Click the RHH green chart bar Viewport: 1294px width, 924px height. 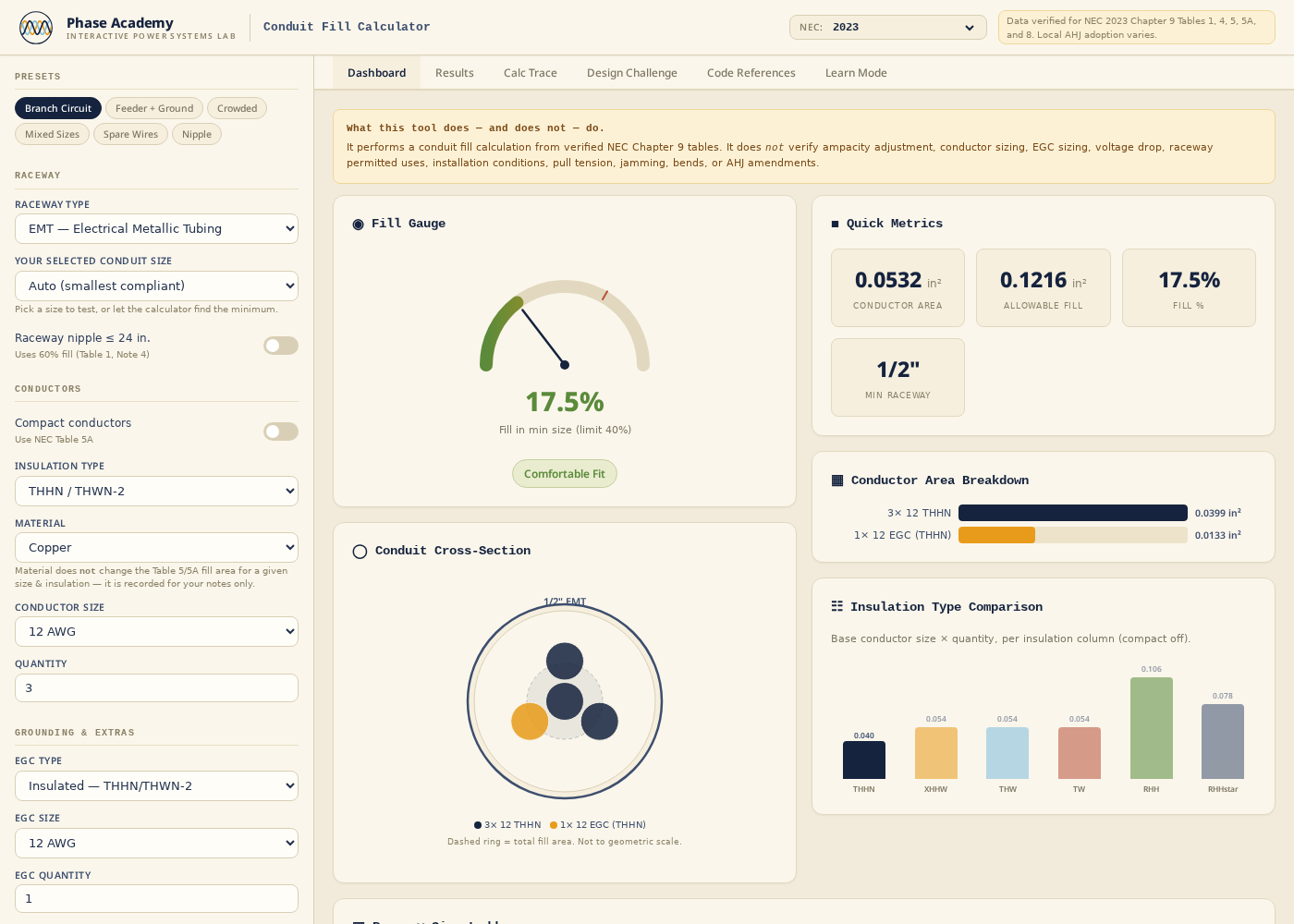click(1152, 728)
